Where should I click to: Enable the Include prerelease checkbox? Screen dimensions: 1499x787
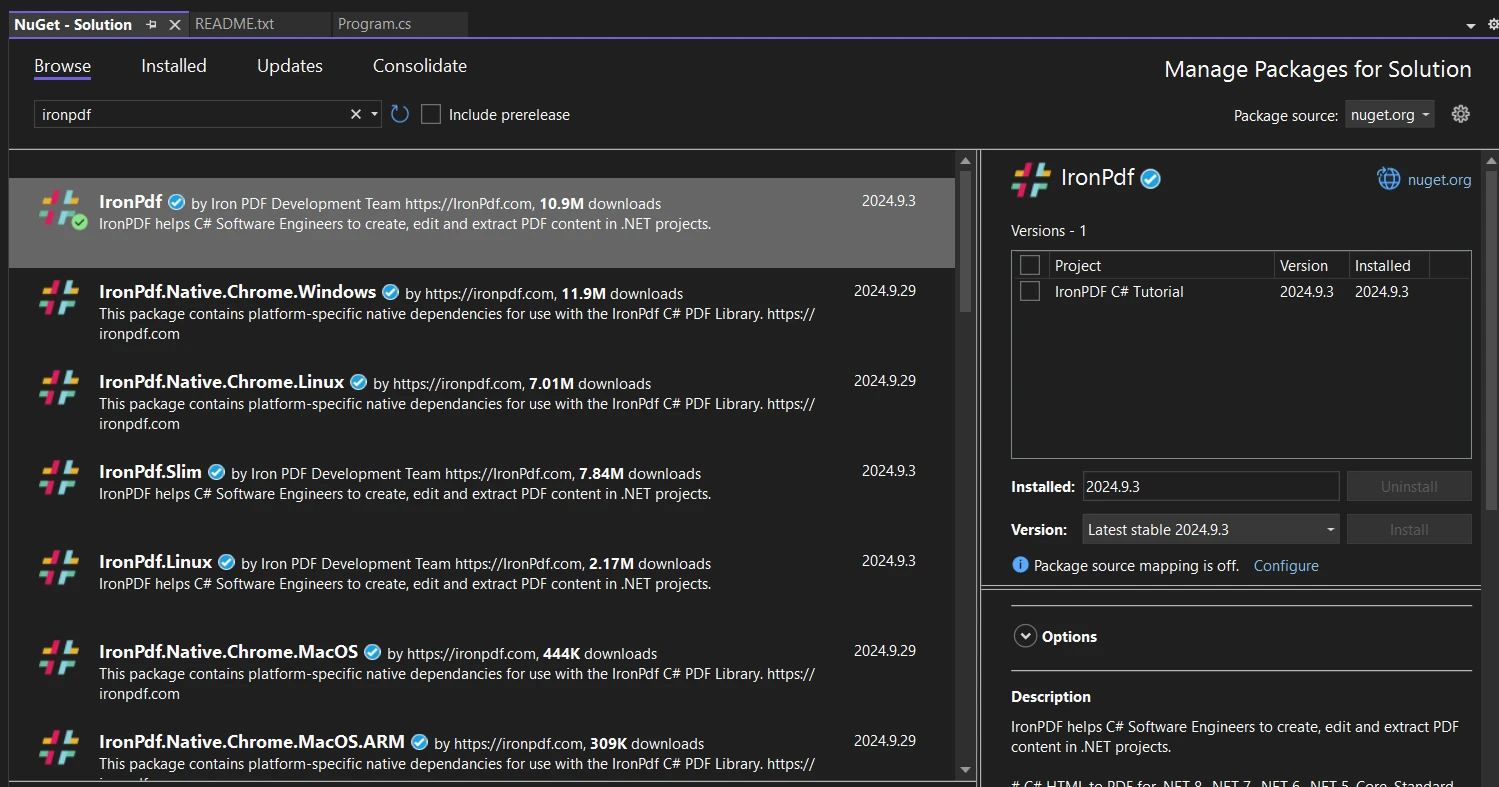pyautogui.click(x=431, y=114)
